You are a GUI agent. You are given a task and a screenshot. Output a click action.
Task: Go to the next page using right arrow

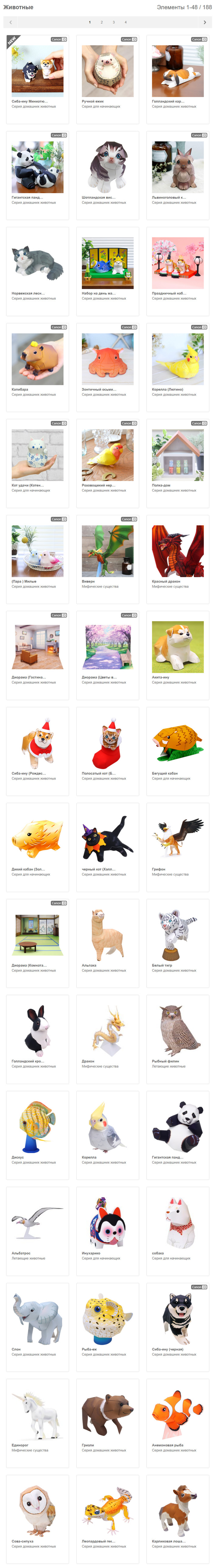[x=204, y=22]
